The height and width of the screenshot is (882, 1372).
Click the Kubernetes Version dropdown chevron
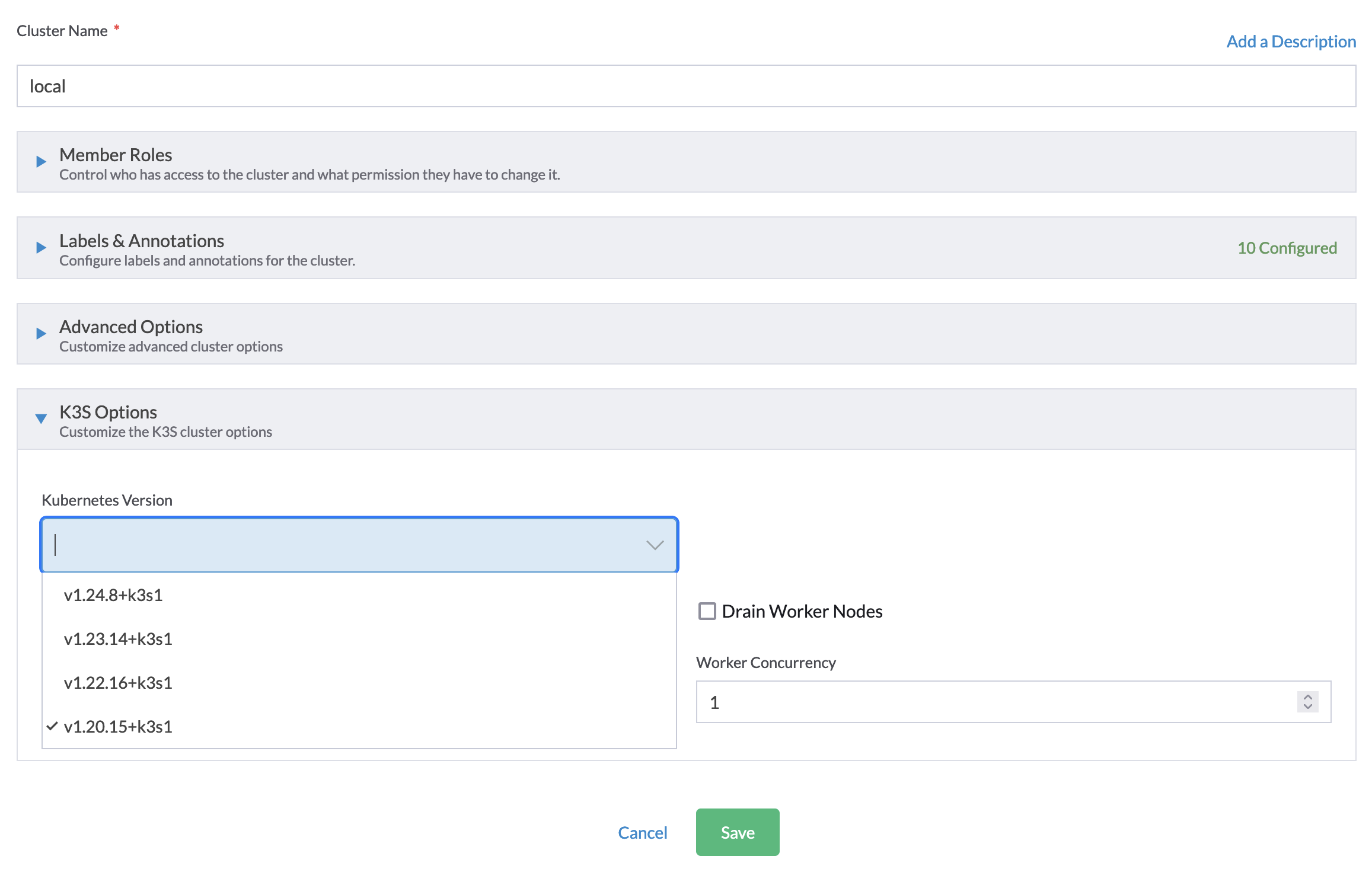point(655,545)
